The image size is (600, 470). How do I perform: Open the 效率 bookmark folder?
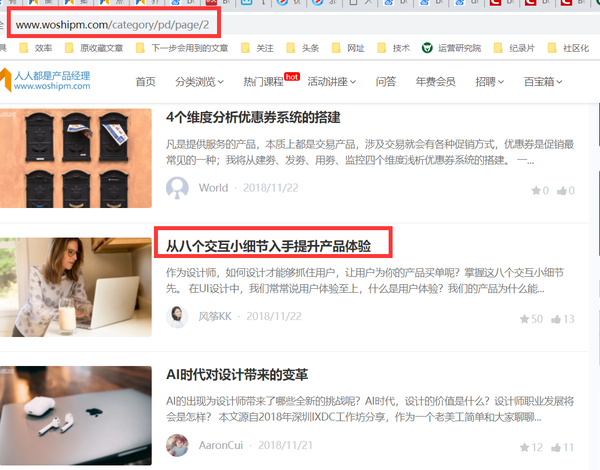point(36,48)
